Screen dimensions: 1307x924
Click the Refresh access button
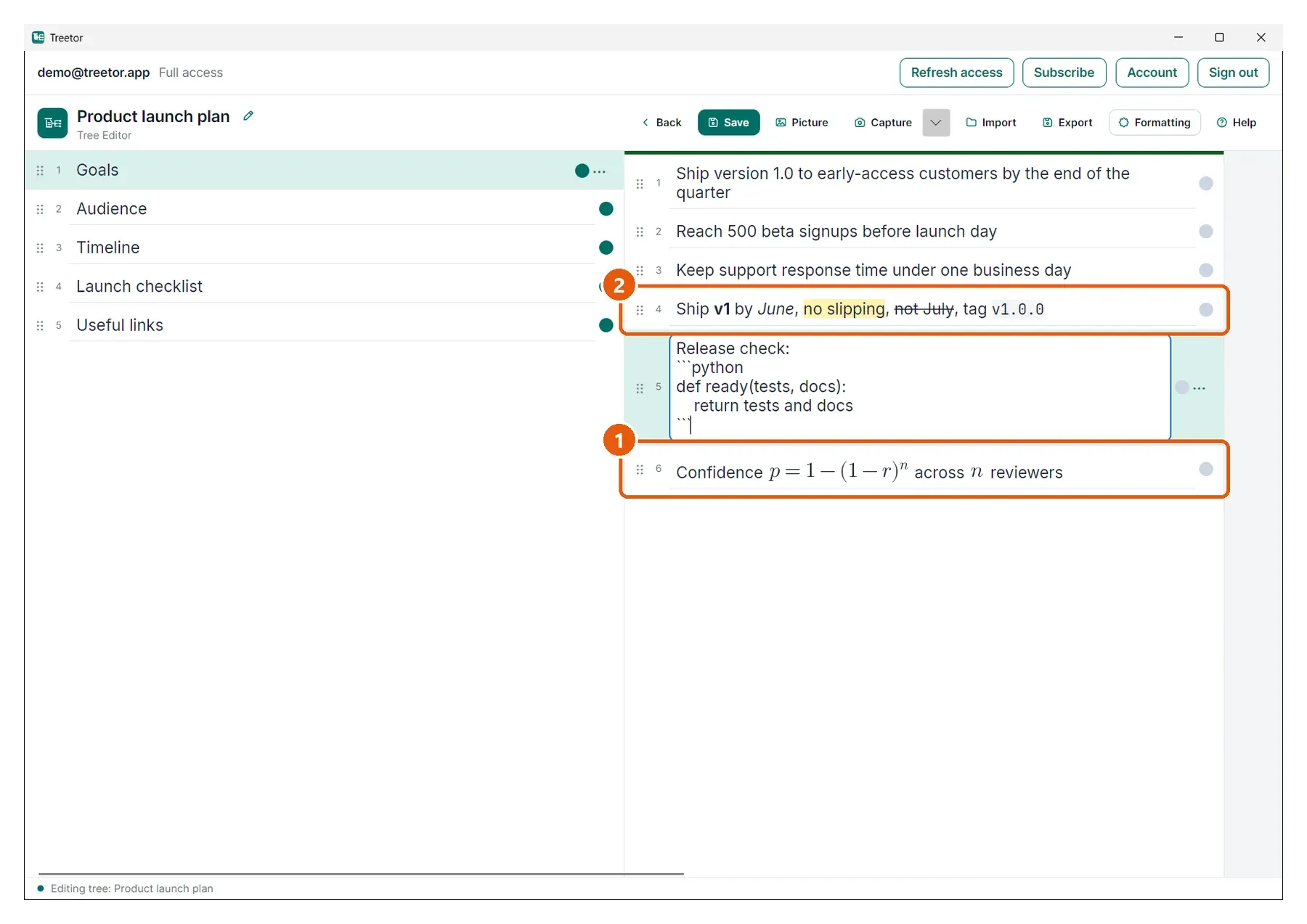tap(956, 73)
